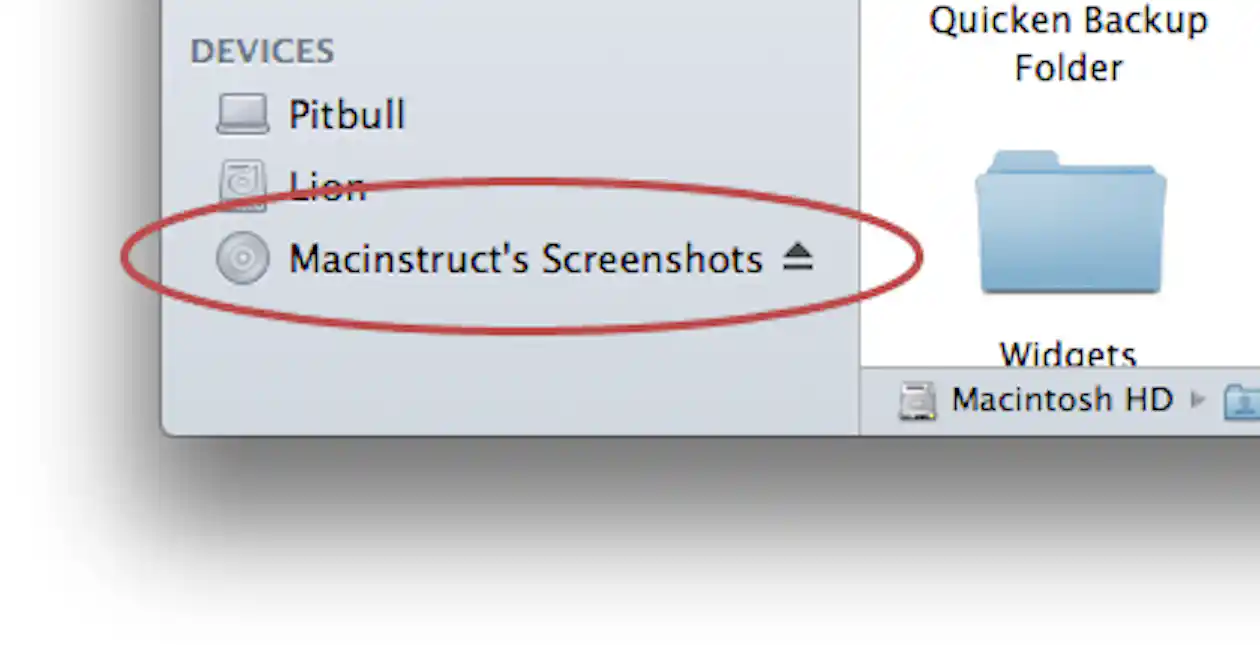Screen dimensions: 1260x645
Task: Select the Macinstruct's Screenshots sidebar label
Action: tap(526, 259)
